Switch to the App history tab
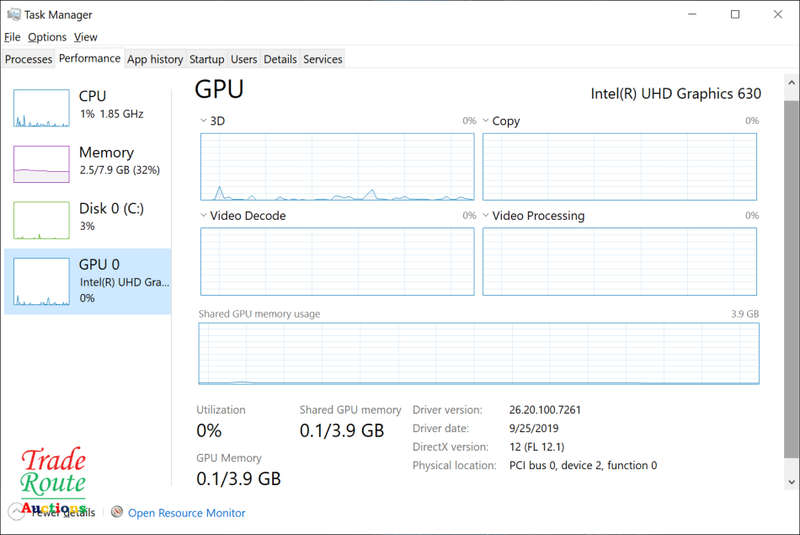800x535 pixels. click(155, 59)
